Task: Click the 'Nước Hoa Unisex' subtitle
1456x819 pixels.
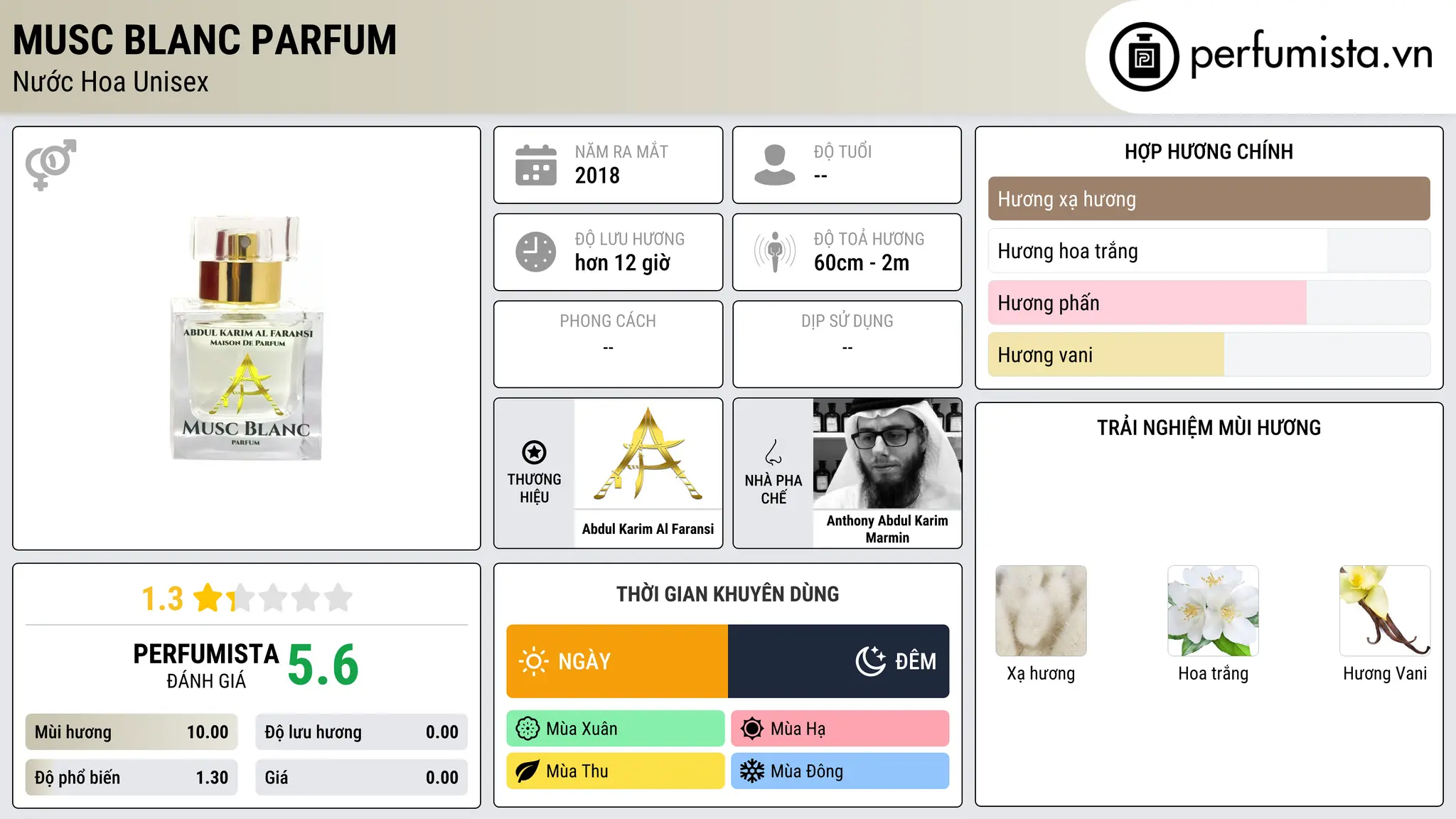Action: coord(111,82)
